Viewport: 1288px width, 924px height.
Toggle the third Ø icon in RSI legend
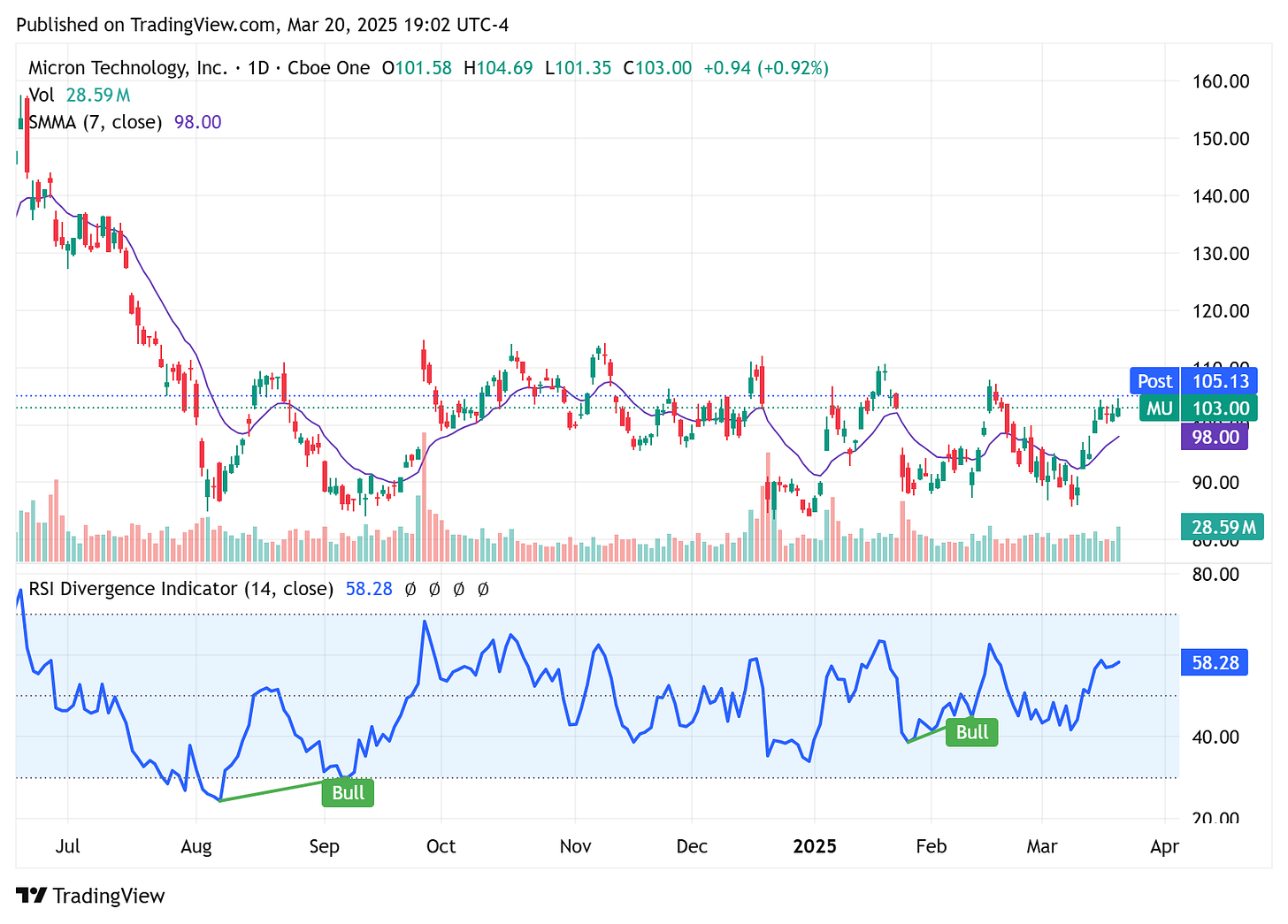coord(458,589)
